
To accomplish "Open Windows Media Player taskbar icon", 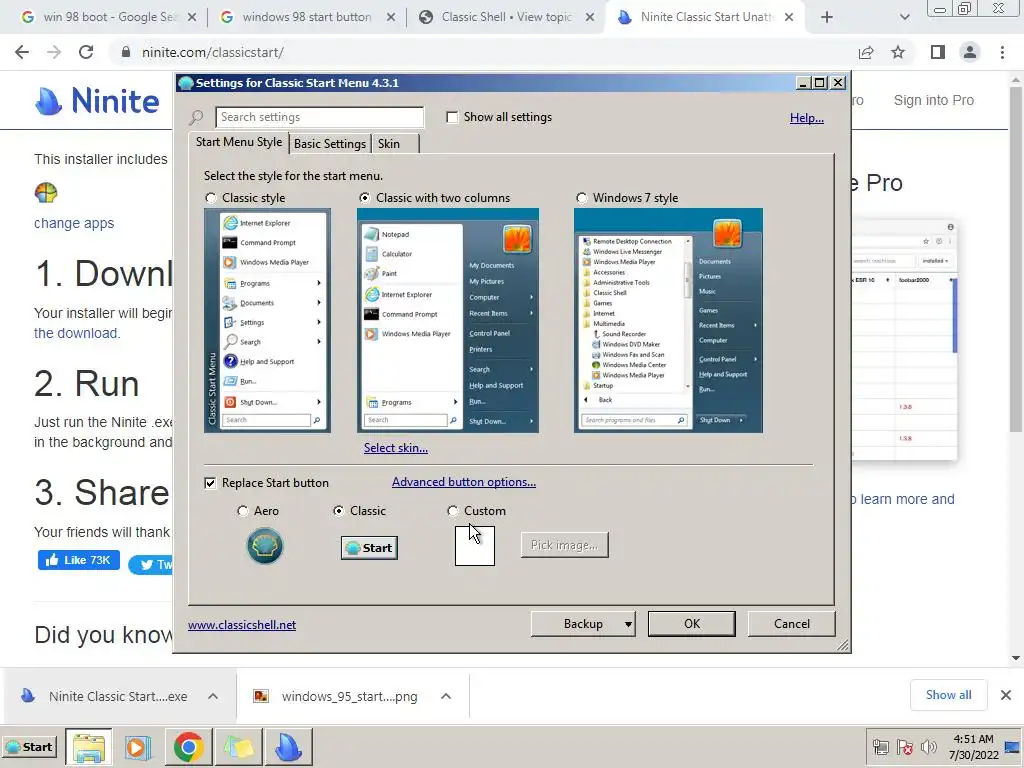I will (138, 747).
